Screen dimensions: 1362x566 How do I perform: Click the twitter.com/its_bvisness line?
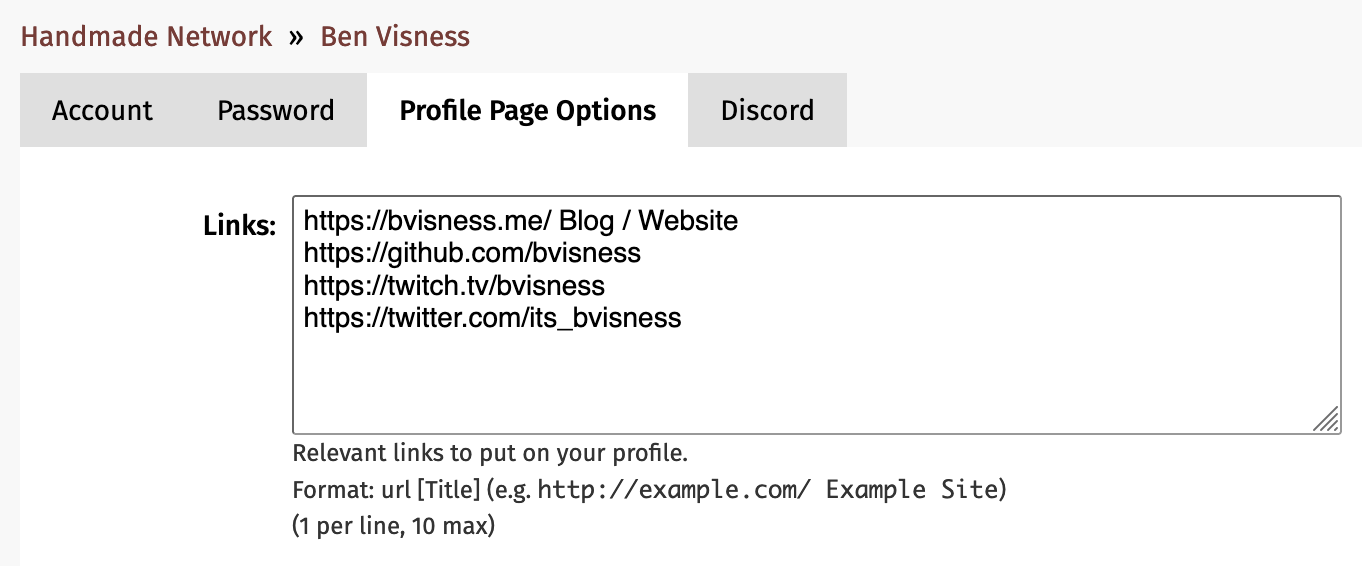492,319
